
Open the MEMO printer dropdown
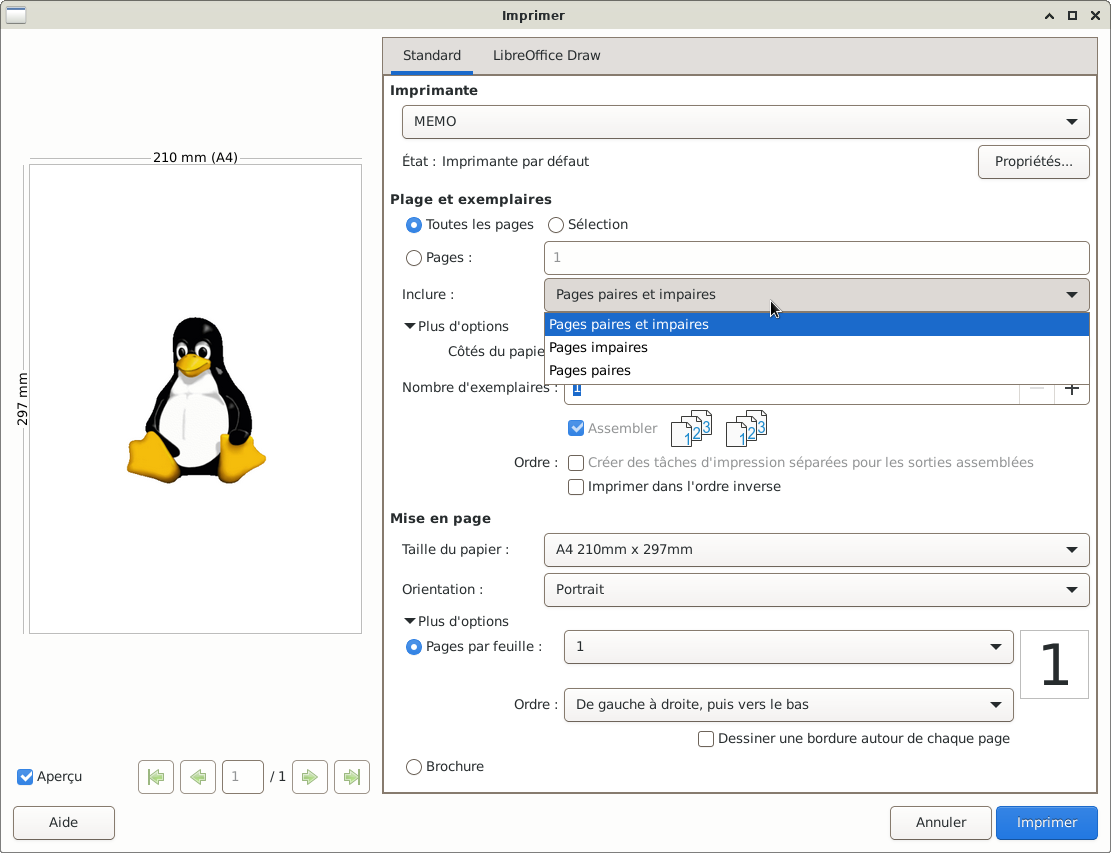745,122
